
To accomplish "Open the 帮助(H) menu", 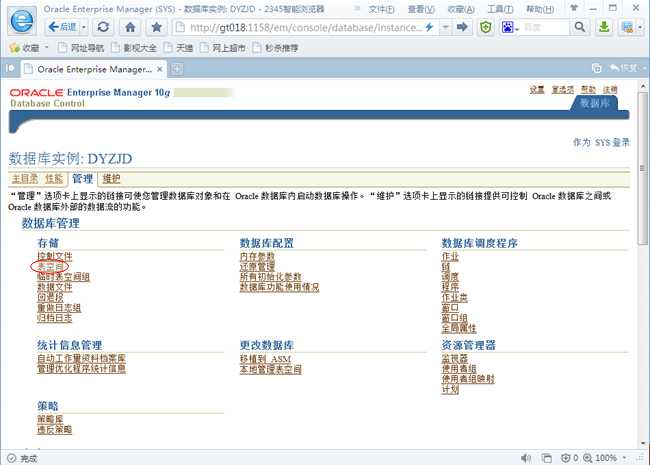I will tap(540, 9).
